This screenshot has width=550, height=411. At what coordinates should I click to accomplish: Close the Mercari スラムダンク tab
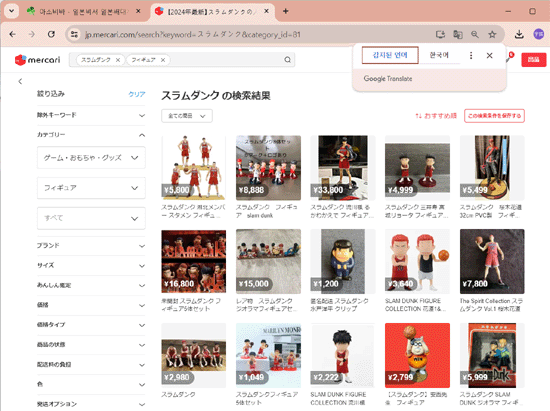tap(266, 11)
